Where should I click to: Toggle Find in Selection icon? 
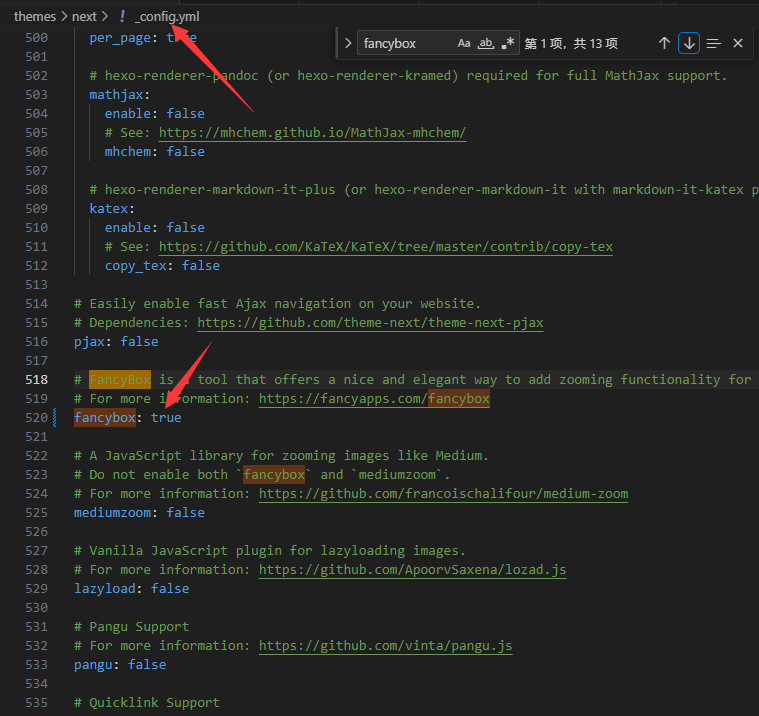click(x=713, y=44)
